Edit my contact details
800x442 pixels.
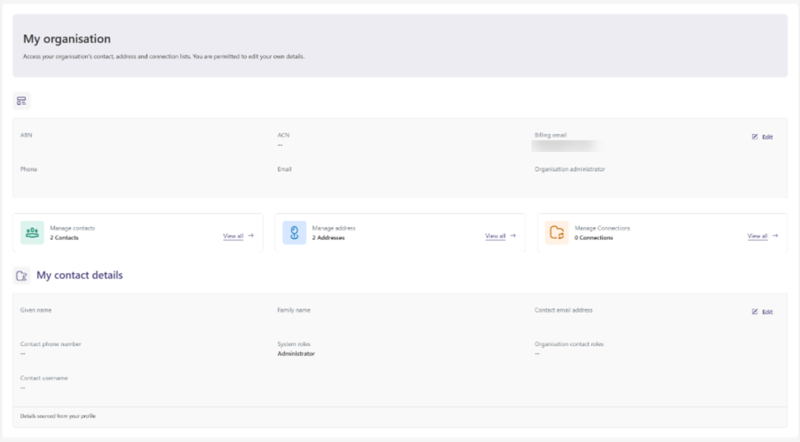click(x=762, y=312)
